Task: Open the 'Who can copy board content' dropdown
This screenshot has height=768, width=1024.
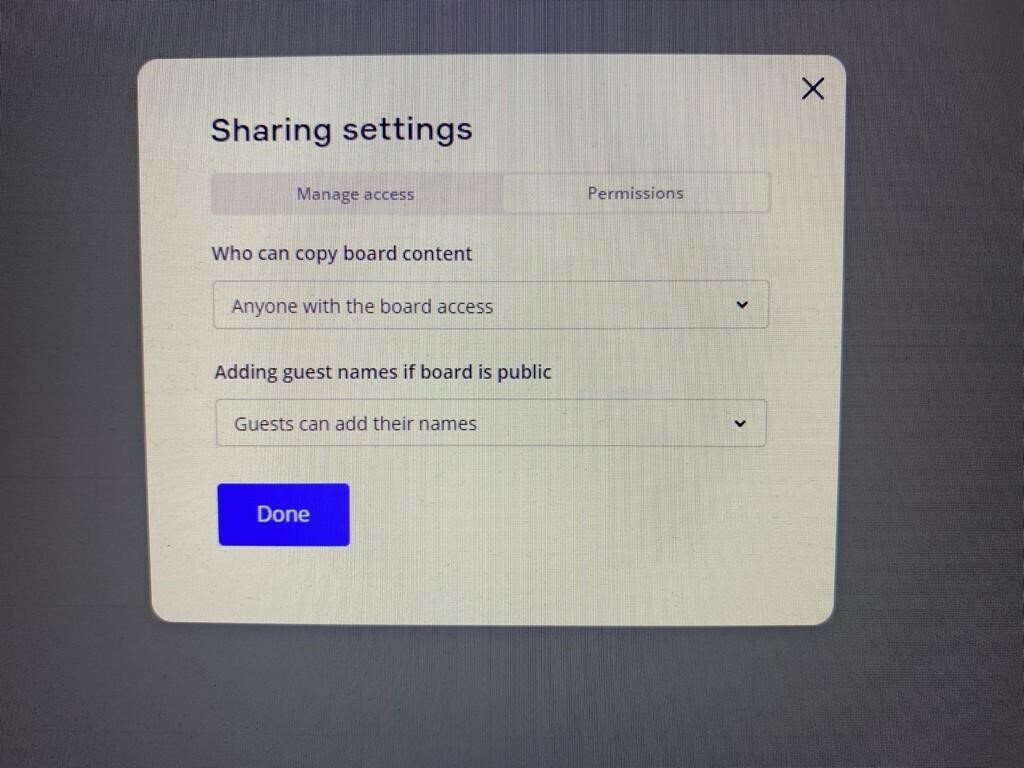Action: tap(490, 305)
